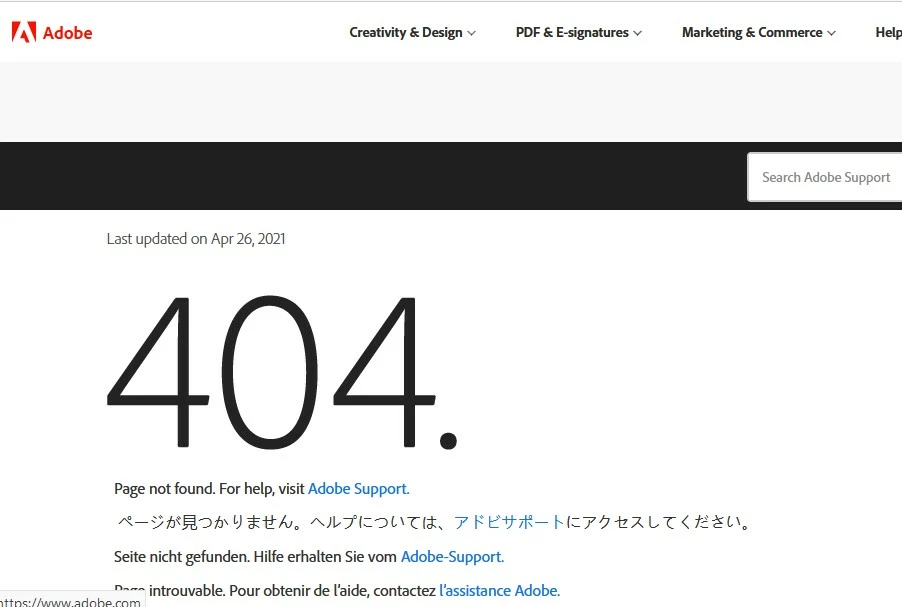The image size is (902, 607).
Task: Expand the PDF & E-signatures chevron
Action: point(637,33)
